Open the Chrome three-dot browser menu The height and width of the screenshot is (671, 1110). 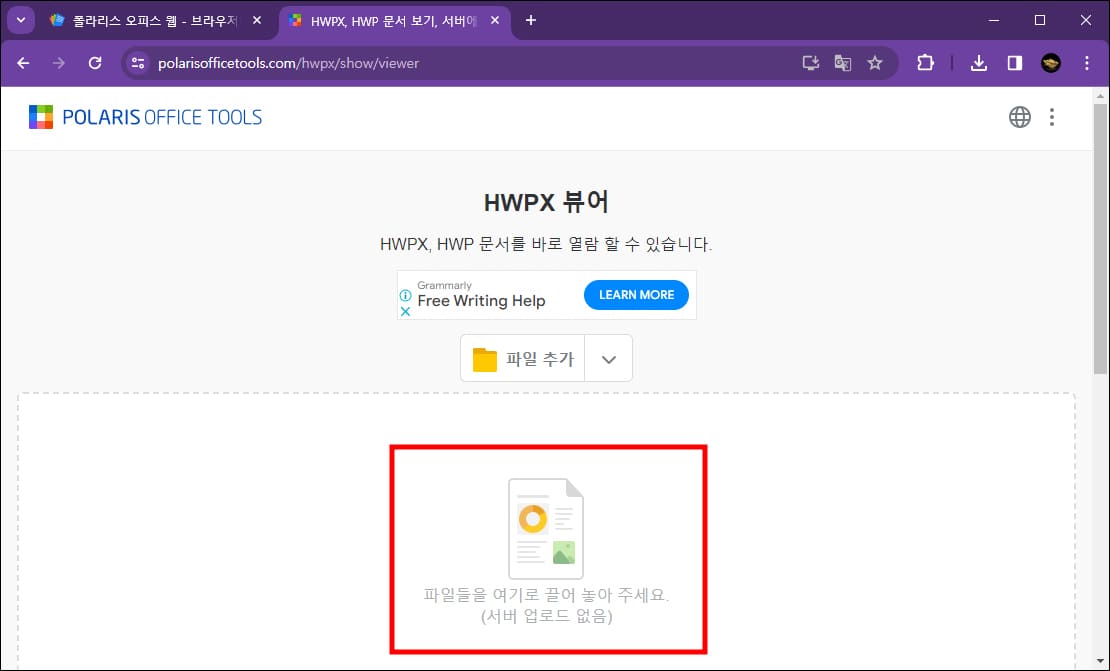point(1087,62)
